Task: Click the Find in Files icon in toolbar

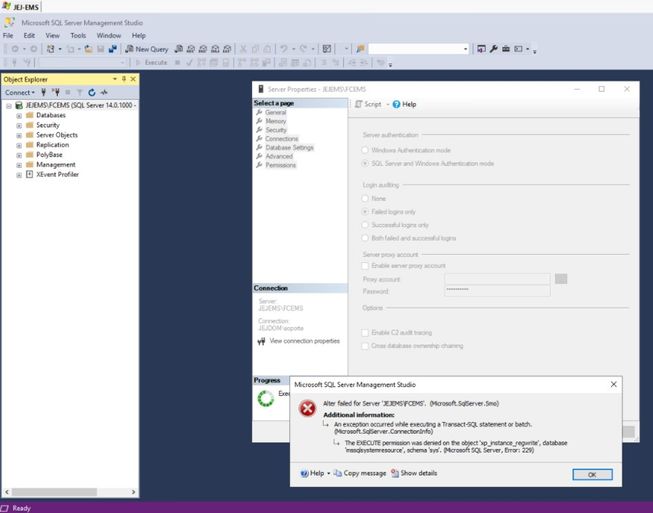Action: point(360,49)
